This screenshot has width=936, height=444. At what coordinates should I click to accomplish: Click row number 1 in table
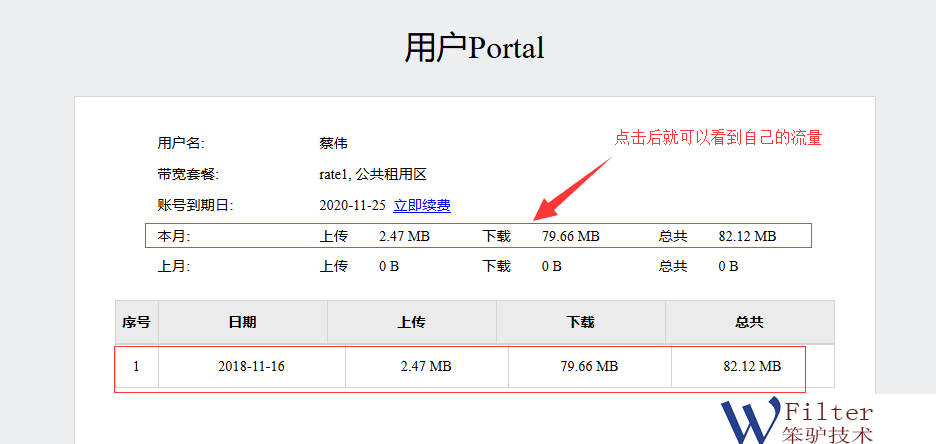[136, 367]
